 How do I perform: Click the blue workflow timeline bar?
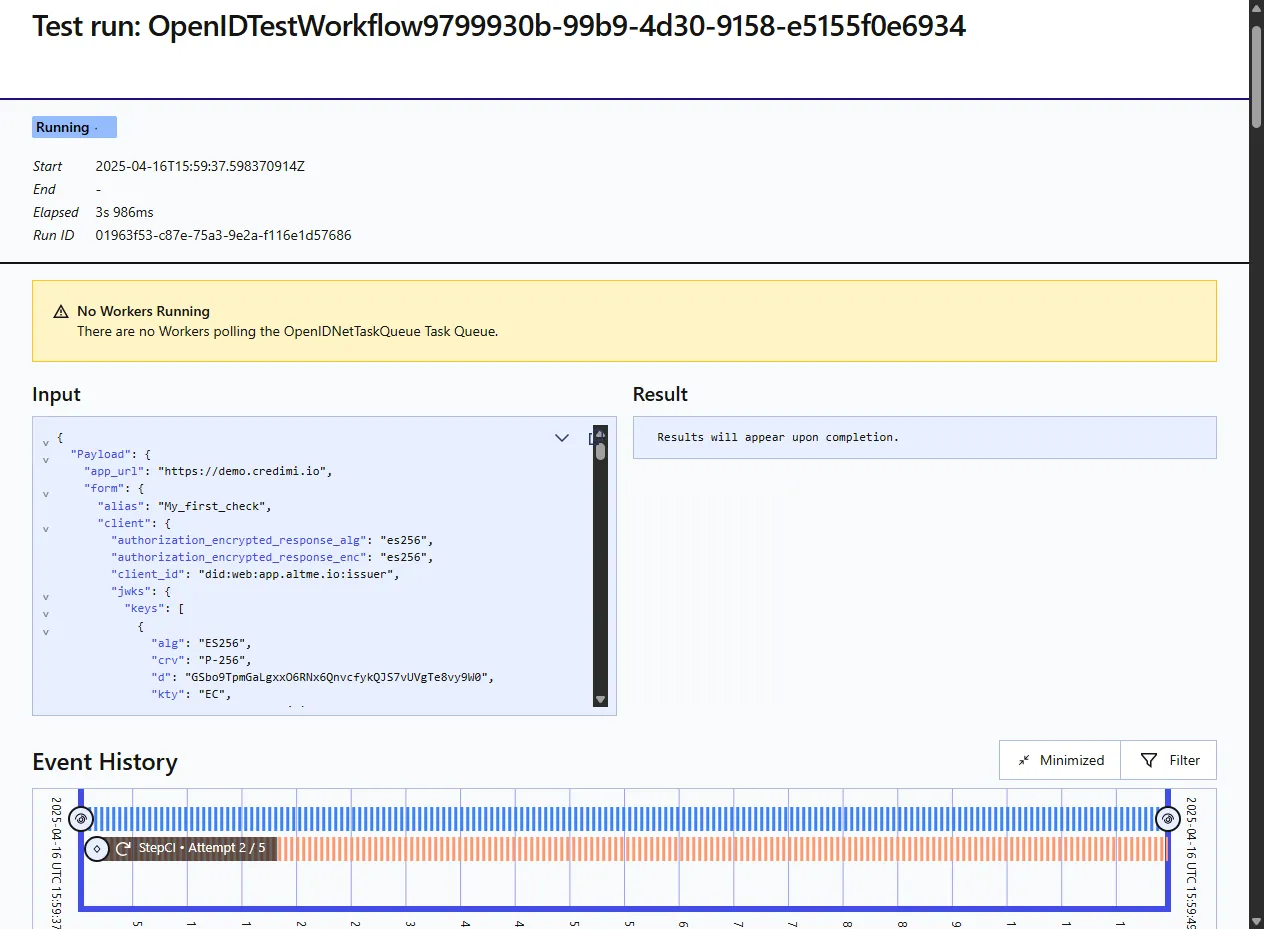pos(625,819)
